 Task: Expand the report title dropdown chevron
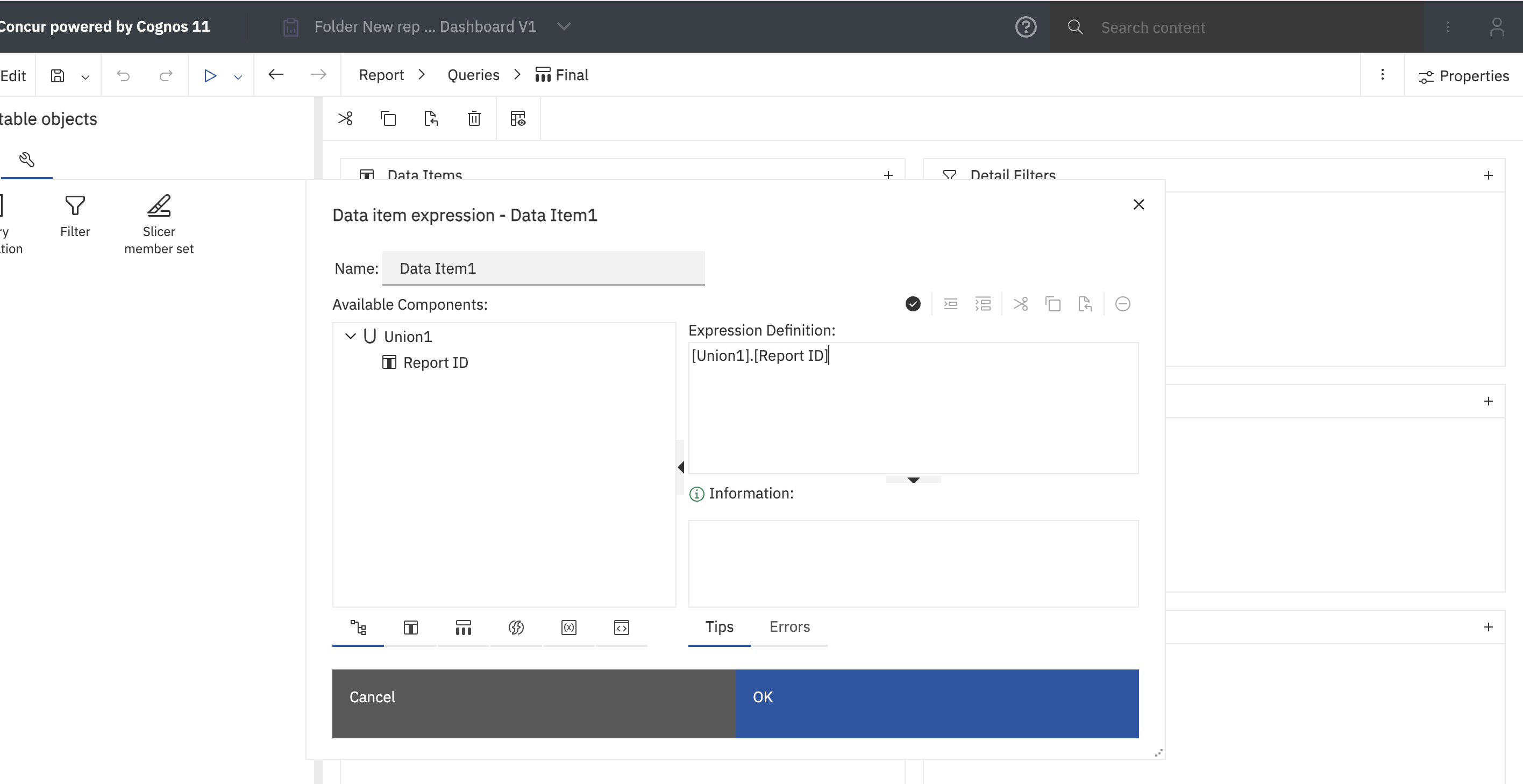[564, 26]
